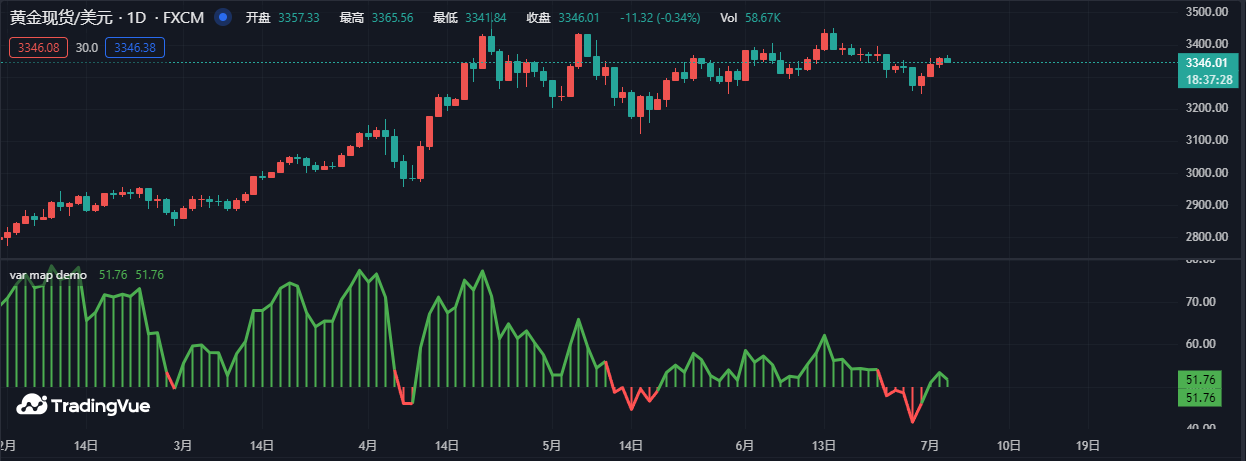The image size is (1246, 461).
Task: Click the 收盘 close price value 3346.01
Action: [x=579, y=18]
